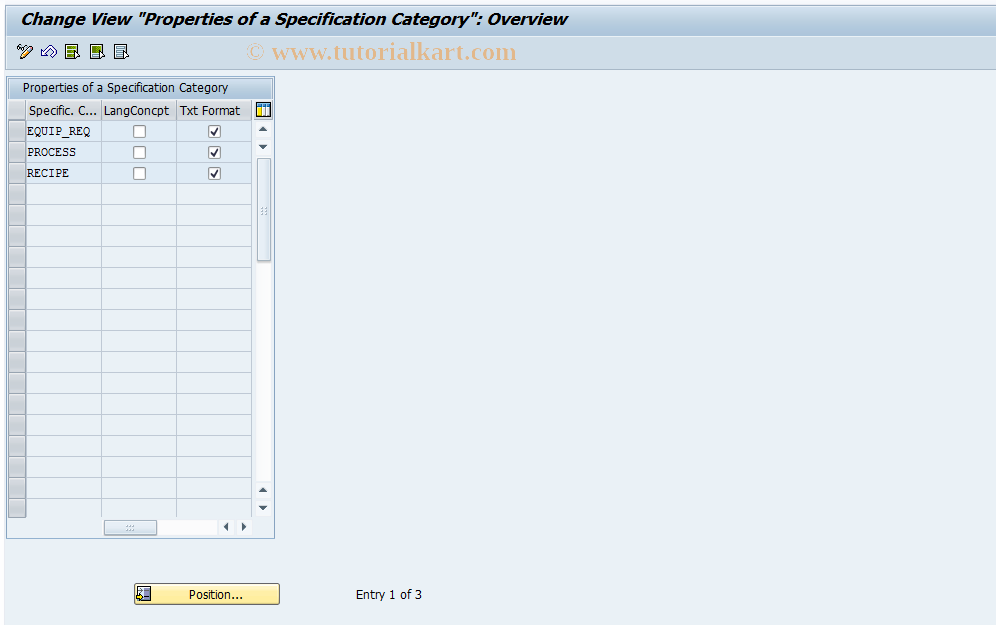Viewport: 996px width, 625px height.
Task: Click the horizontal scroll left arrow
Action: [226, 527]
